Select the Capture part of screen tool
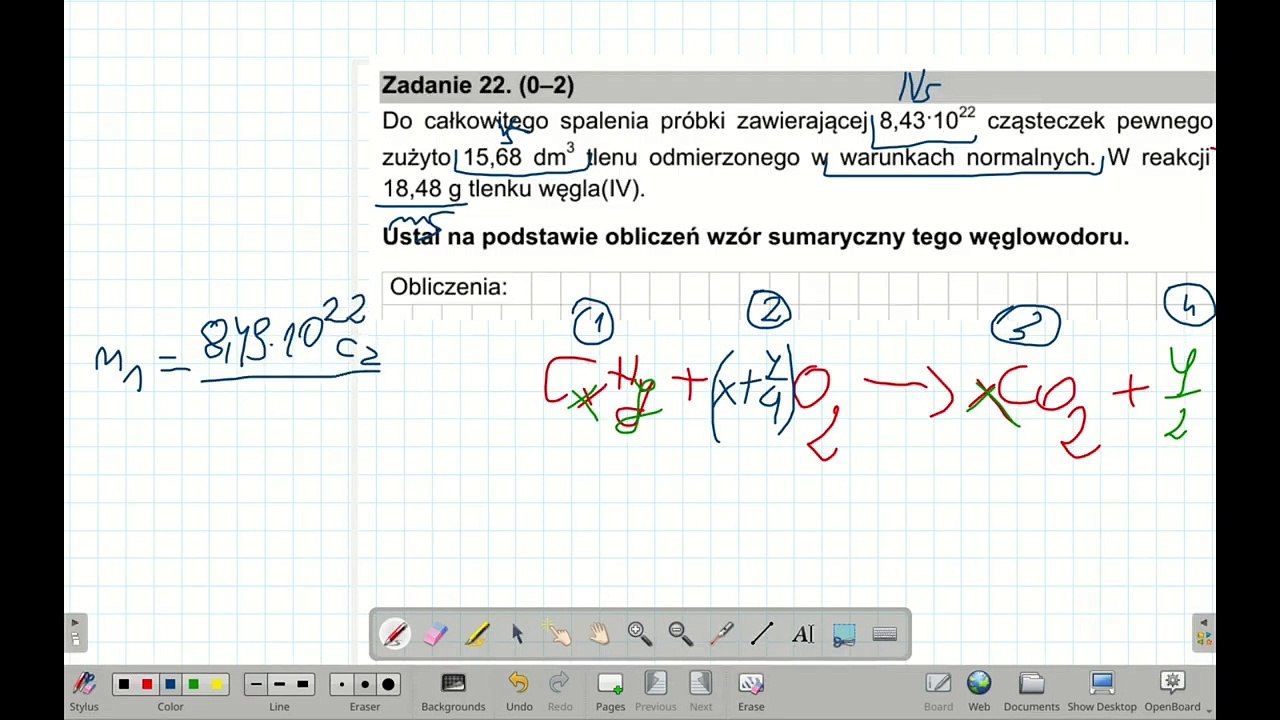The height and width of the screenshot is (720, 1280). click(x=844, y=634)
